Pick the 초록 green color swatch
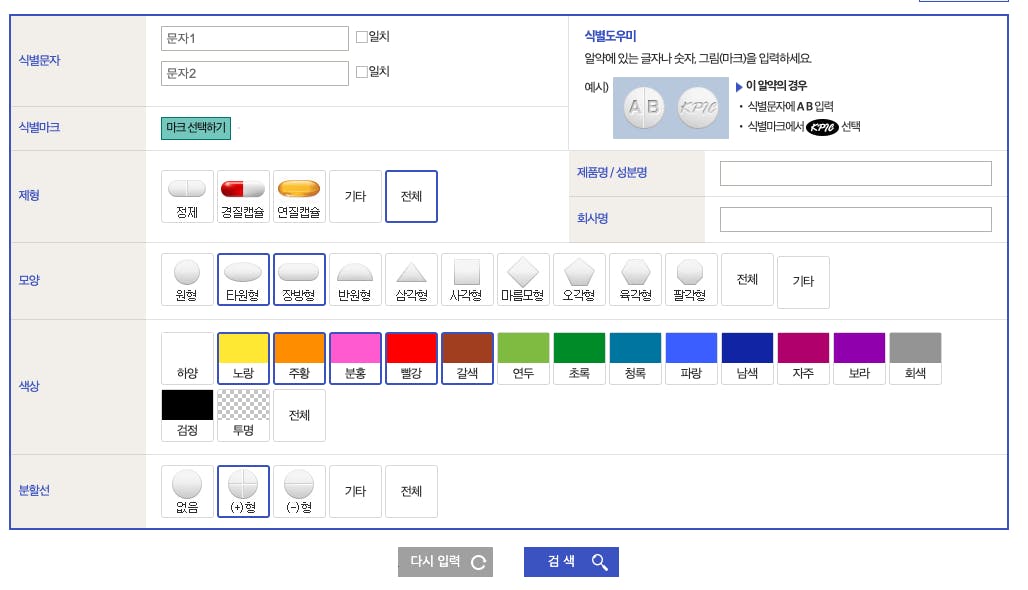Screen dimensions: 1028x590 tap(579, 359)
